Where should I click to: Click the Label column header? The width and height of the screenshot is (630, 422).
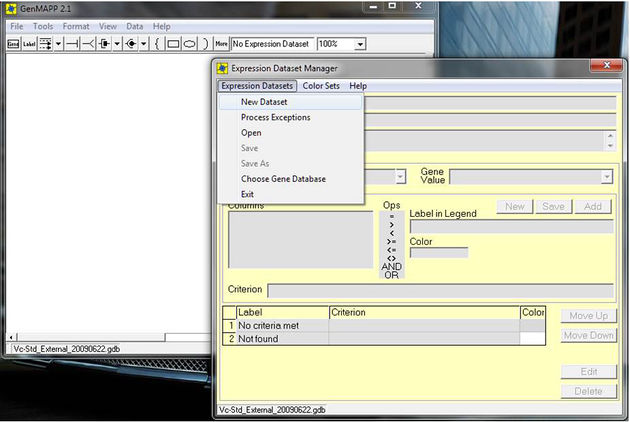[x=282, y=313]
